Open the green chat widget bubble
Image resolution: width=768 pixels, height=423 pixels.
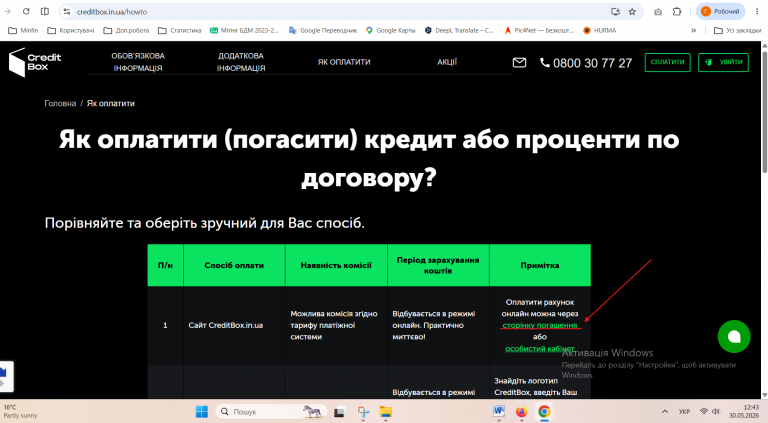tap(734, 336)
